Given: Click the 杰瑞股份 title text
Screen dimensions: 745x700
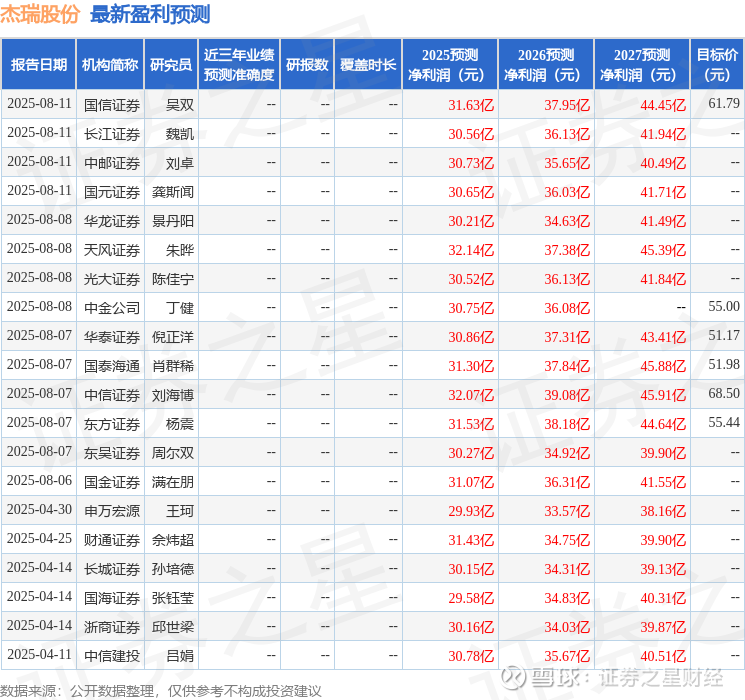Looking at the screenshot, I should [40, 14].
